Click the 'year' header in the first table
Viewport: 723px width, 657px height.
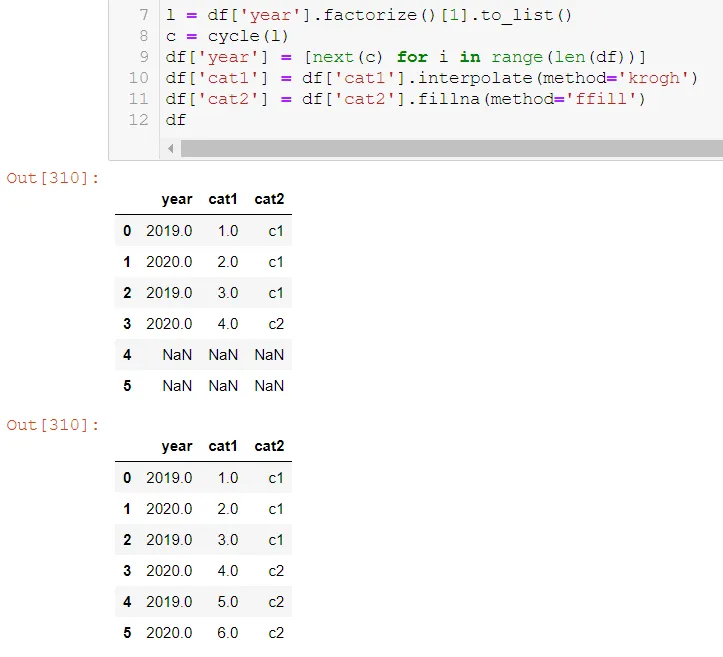coord(177,199)
